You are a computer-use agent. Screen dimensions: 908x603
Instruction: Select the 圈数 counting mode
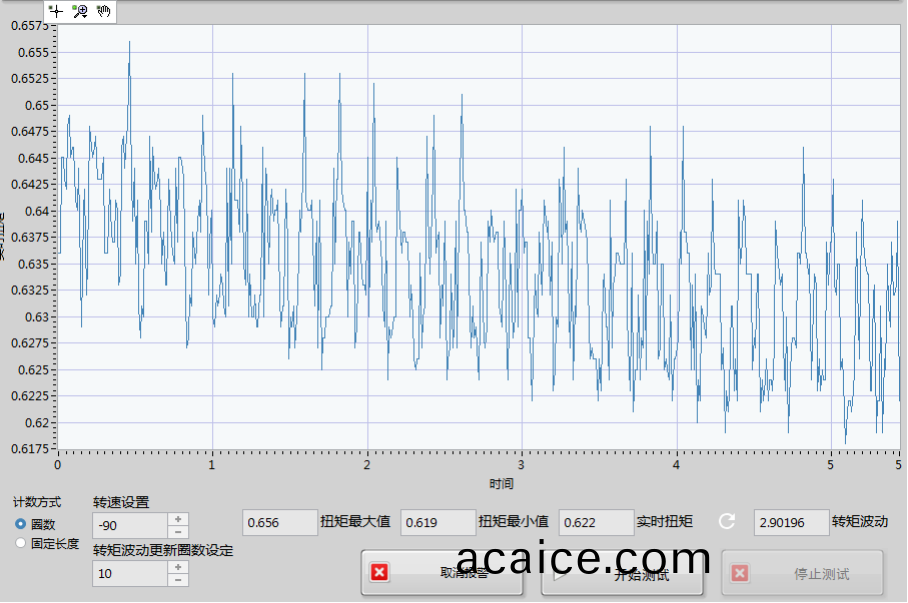(x=21, y=524)
